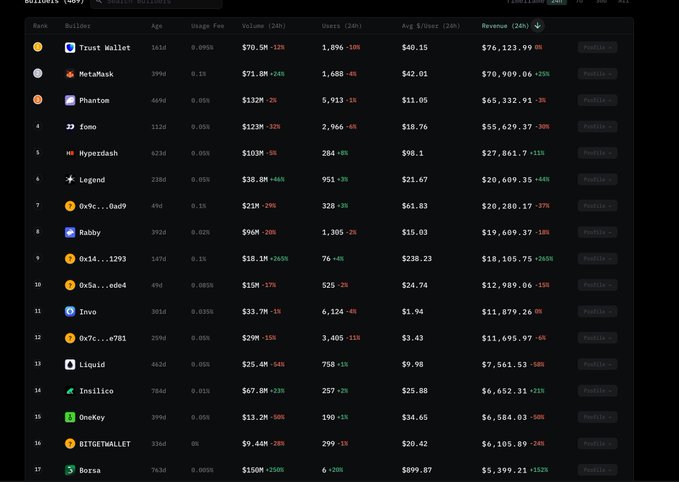This screenshot has height=482, width=679.
Task: Click the question-mark icon for 0x7c...e781
Action: 70,338
